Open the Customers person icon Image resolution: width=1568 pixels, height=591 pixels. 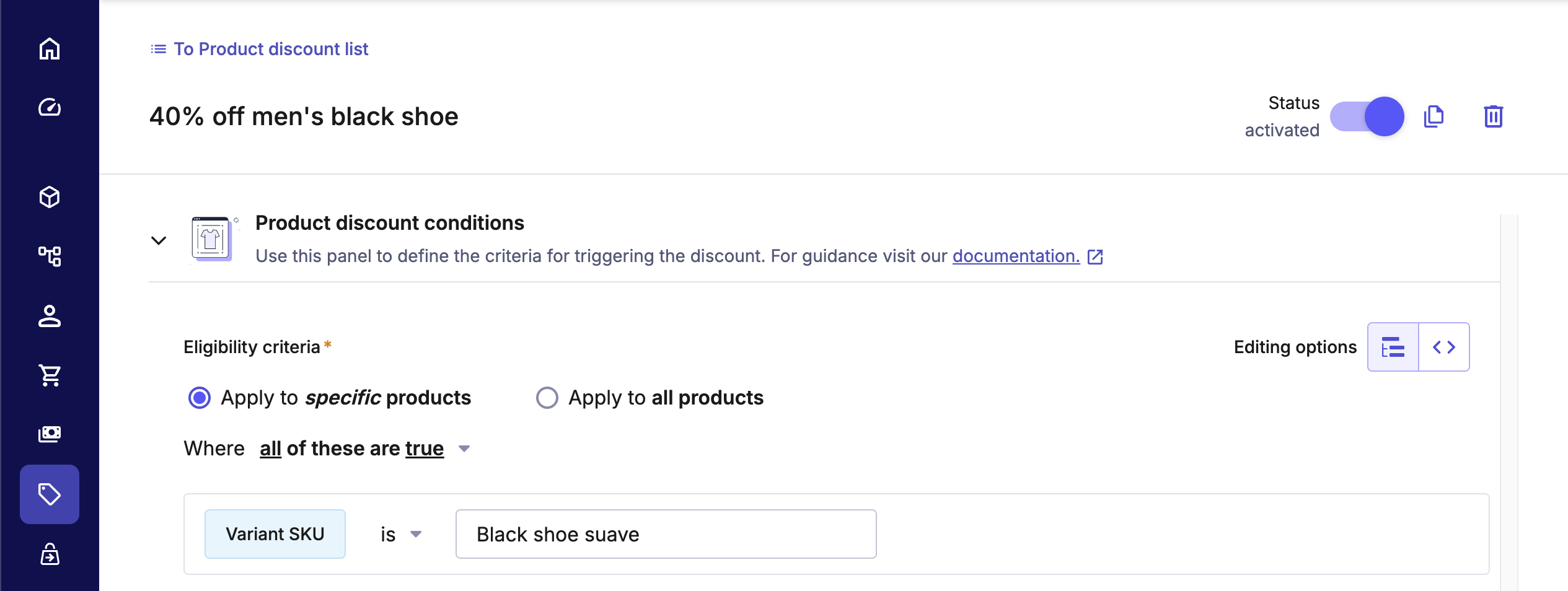pos(50,316)
